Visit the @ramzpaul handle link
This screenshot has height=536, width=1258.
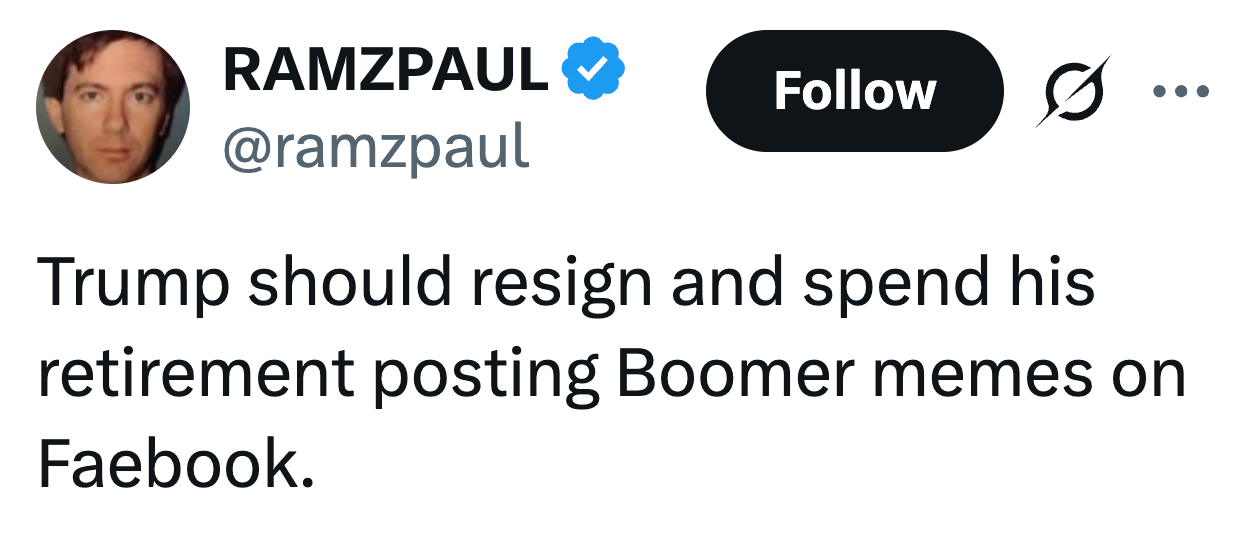coord(375,147)
